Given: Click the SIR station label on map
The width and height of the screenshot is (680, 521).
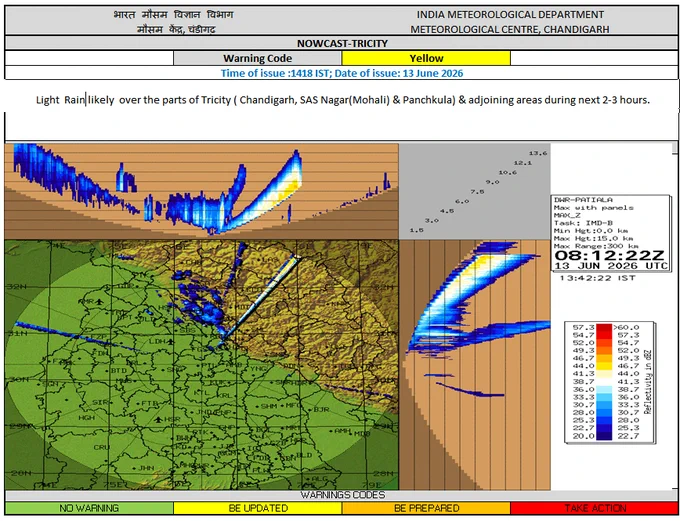Looking at the screenshot, I should 100,402.
